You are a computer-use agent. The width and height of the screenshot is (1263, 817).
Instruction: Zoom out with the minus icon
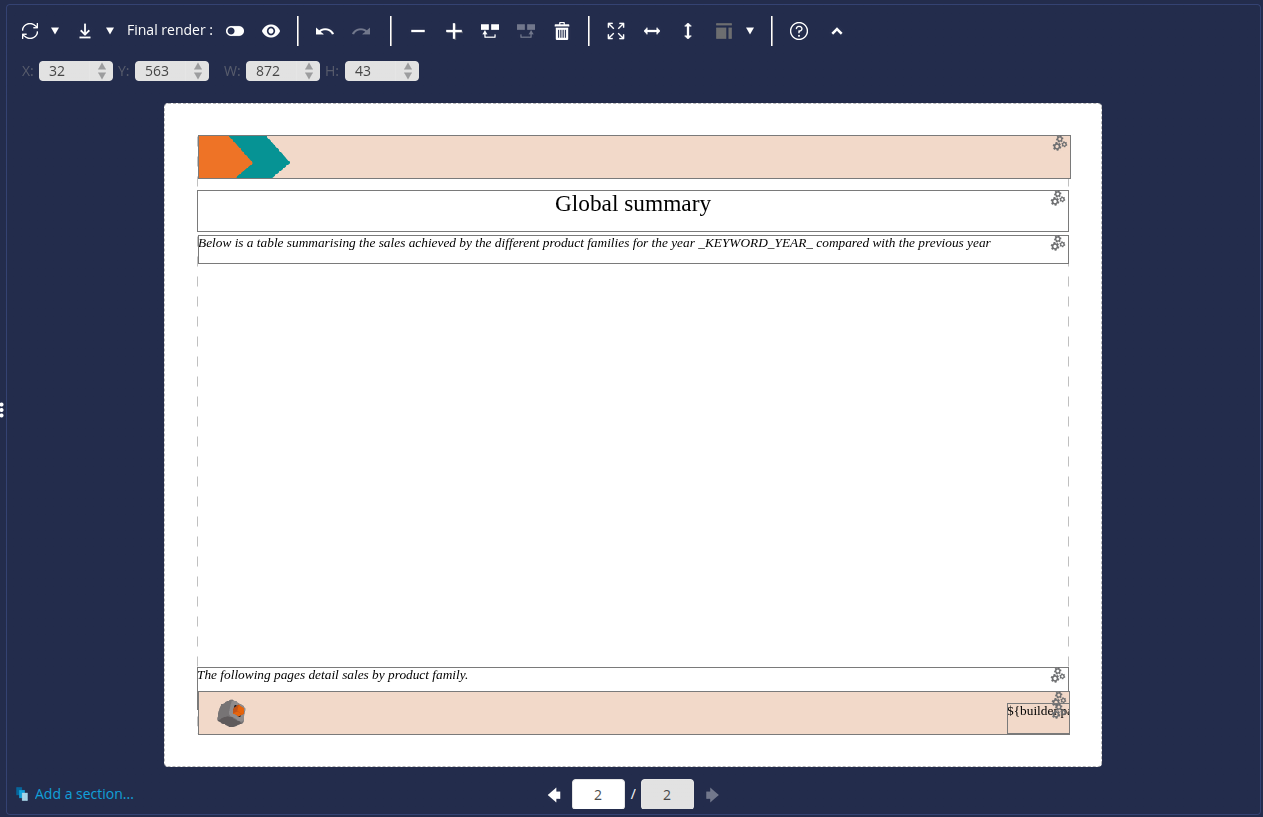(x=418, y=31)
